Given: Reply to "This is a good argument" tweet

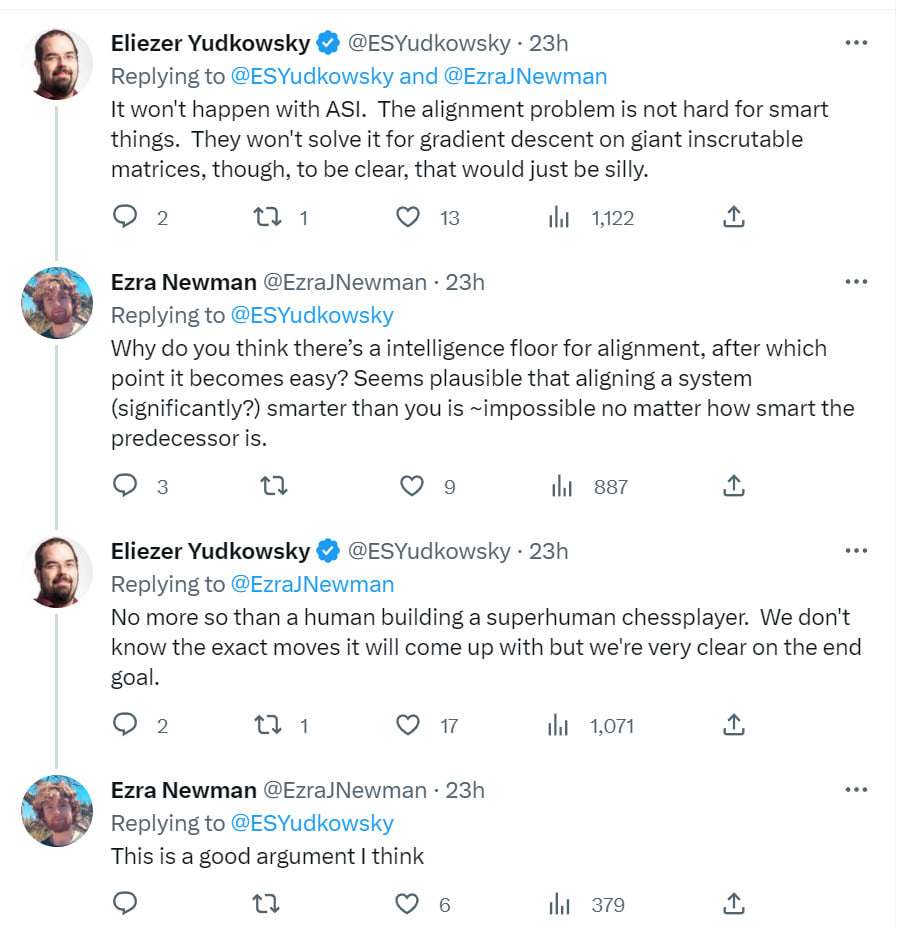Looking at the screenshot, I should (125, 904).
